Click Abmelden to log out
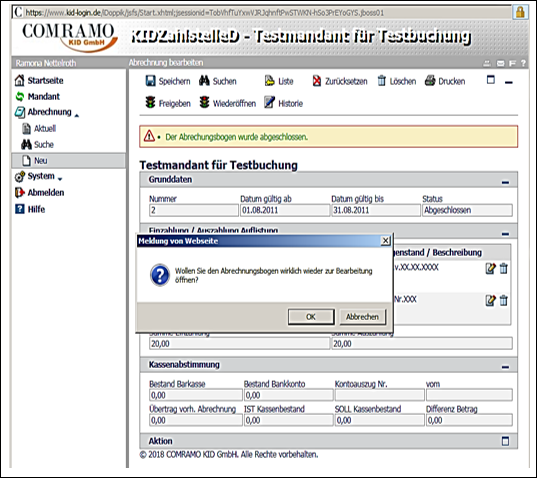 [x=39, y=192]
